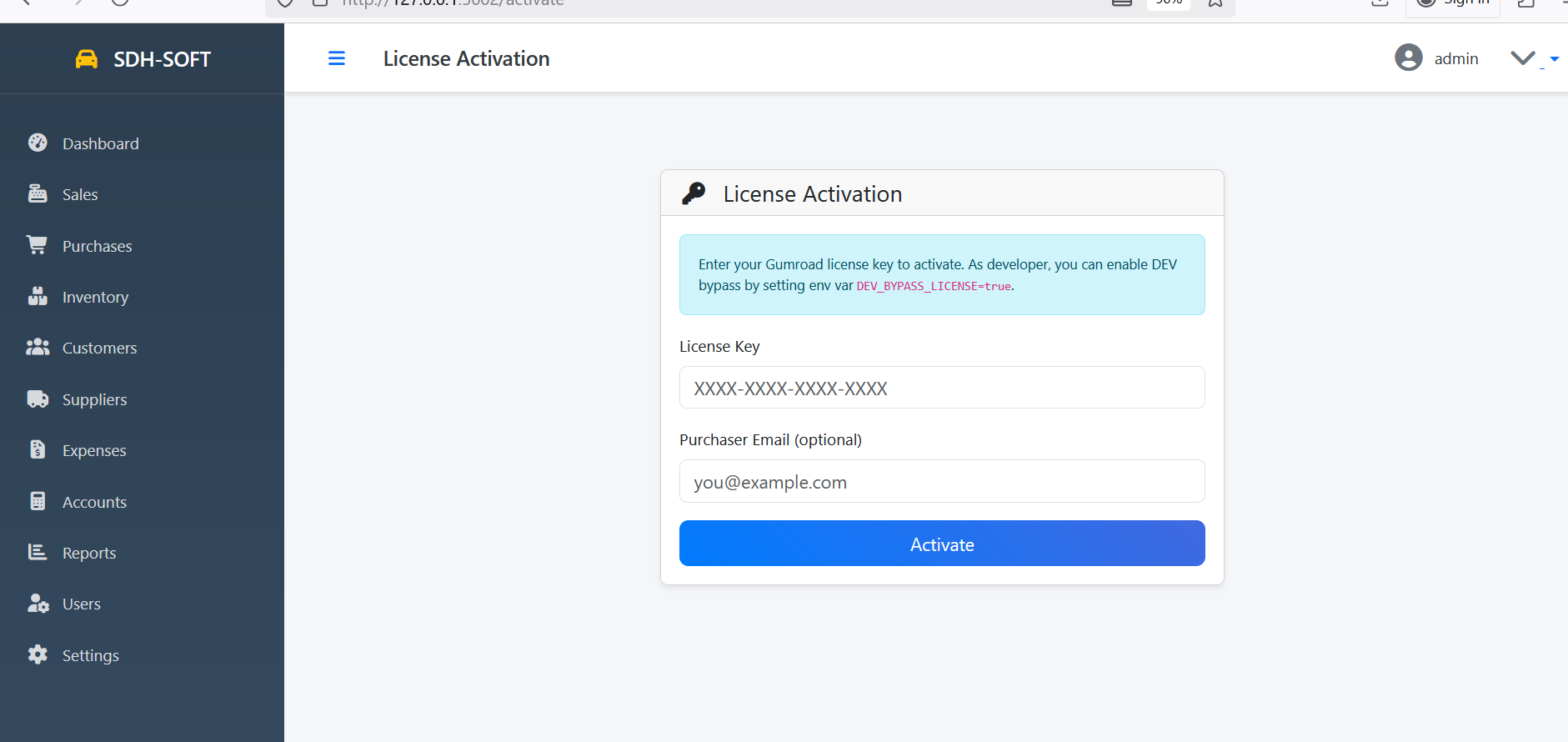This screenshot has height=742, width=1568.
Task: Focus the License Key input field
Action: [942, 388]
